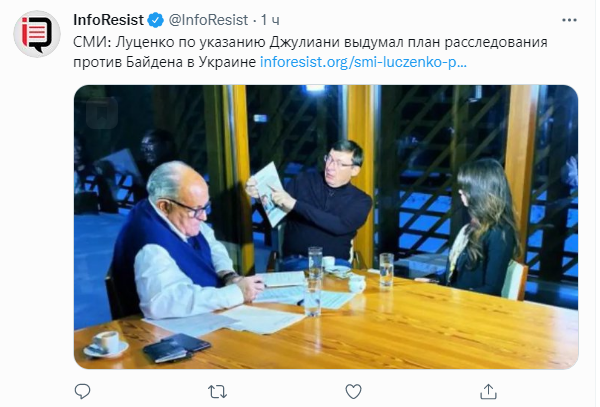The width and height of the screenshot is (600, 407).
Task: Click the faint bookmark watermark in the photo corner
Action: pos(102,112)
